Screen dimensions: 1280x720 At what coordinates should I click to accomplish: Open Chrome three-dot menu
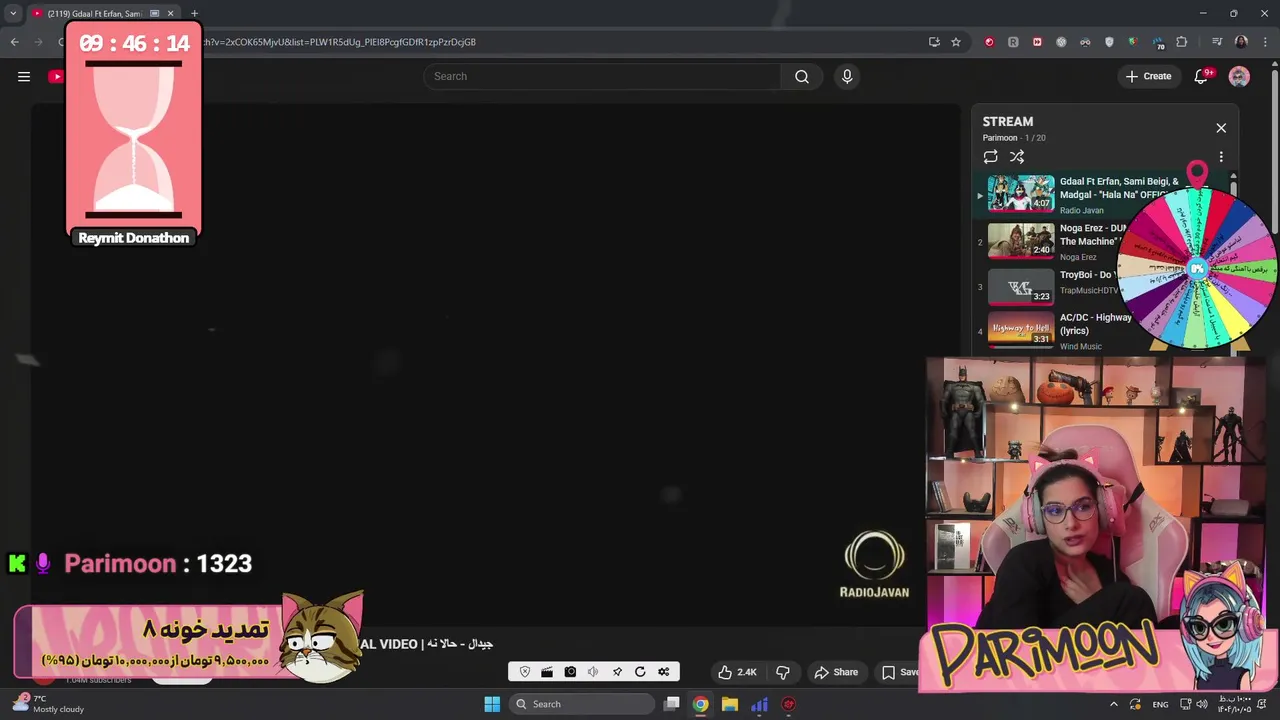[x=1265, y=42]
